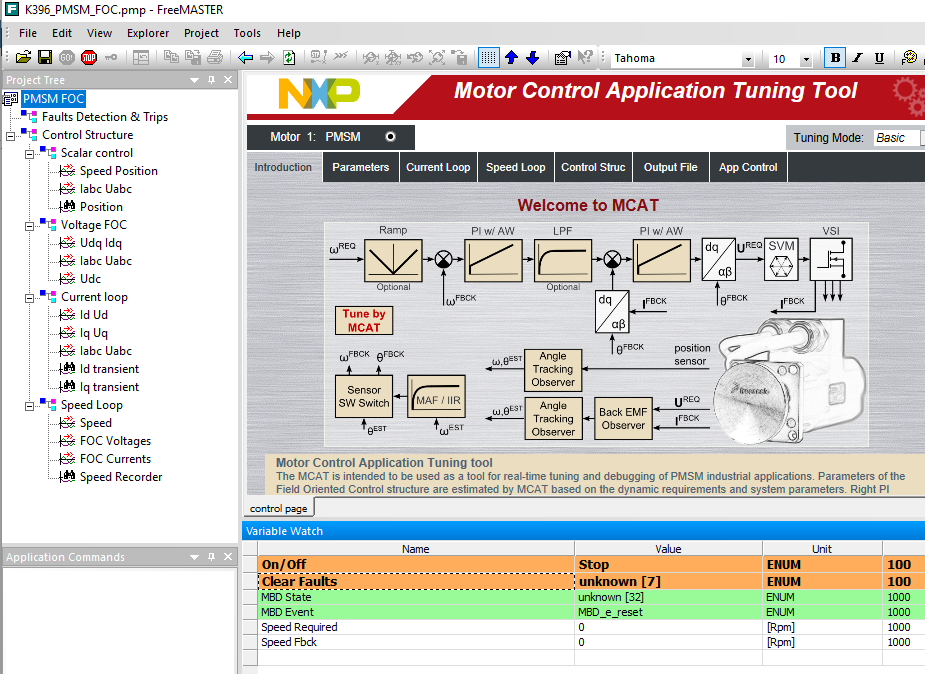Select the Speed Position scope item
Screen dimensions: 925x674
point(119,171)
